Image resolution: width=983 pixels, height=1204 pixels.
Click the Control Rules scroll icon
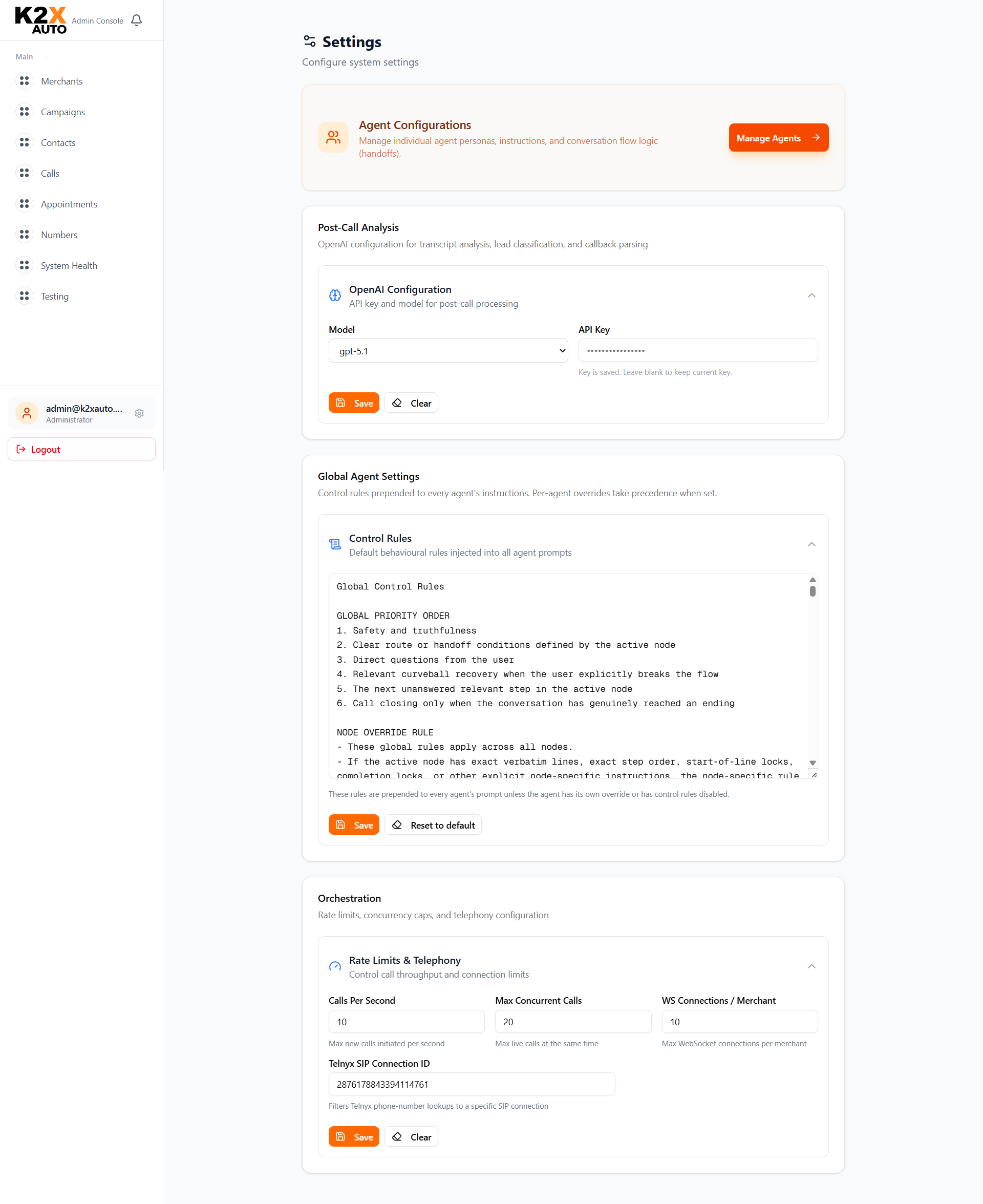(x=335, y=544)
